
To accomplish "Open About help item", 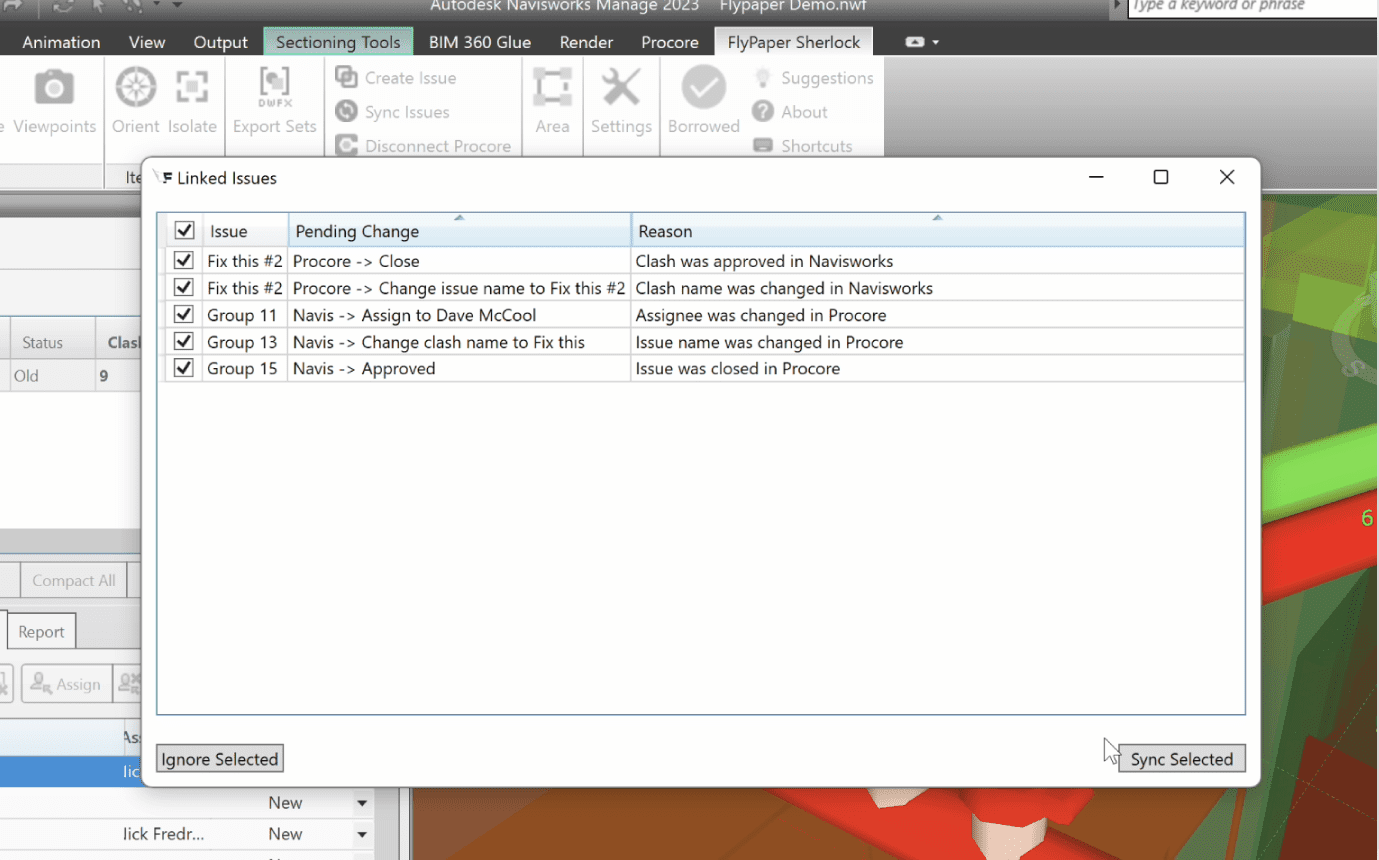I will point(791,112).
